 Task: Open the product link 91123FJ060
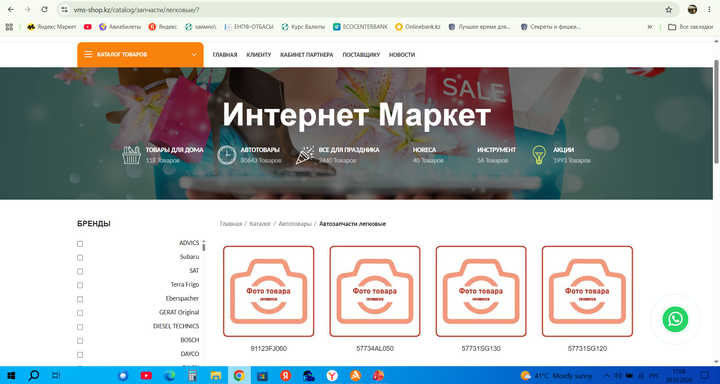(x=269, y=349)
